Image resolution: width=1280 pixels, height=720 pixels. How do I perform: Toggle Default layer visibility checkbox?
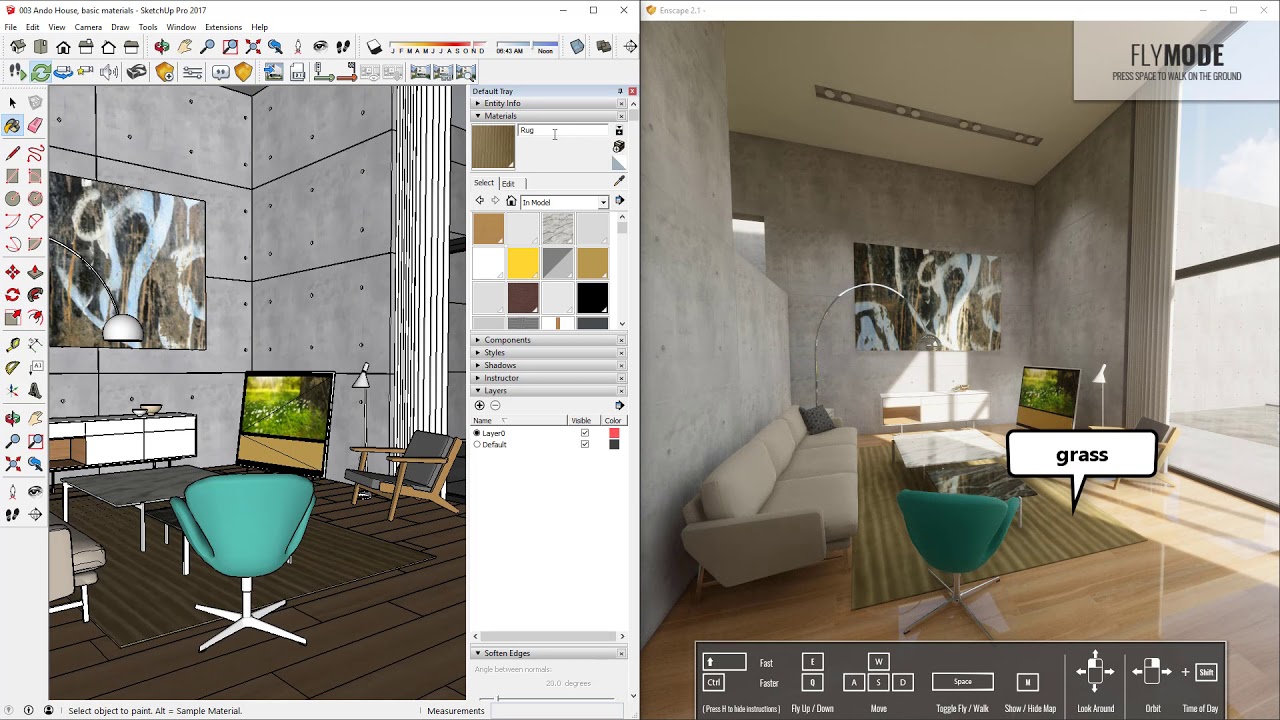click(585, 444)
